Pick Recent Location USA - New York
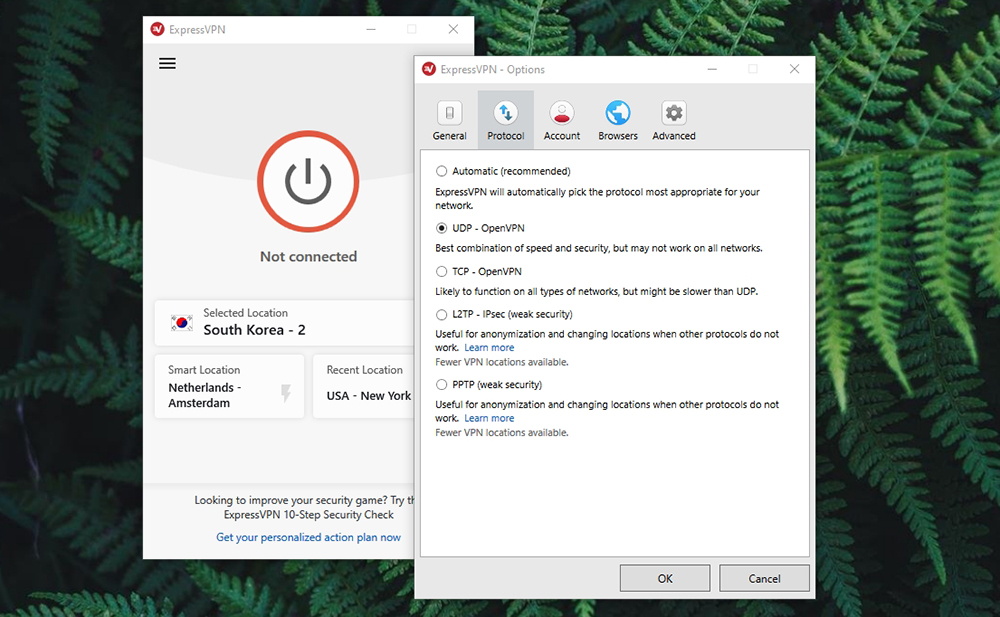Screen dimensions: 1000x617 coord(364,387)
